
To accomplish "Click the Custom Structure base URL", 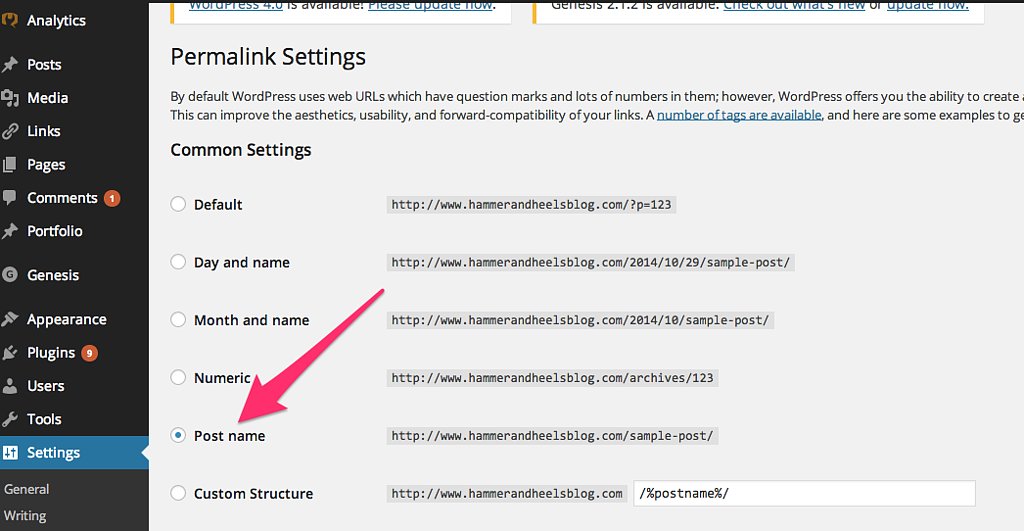I will tap(507, 494).
